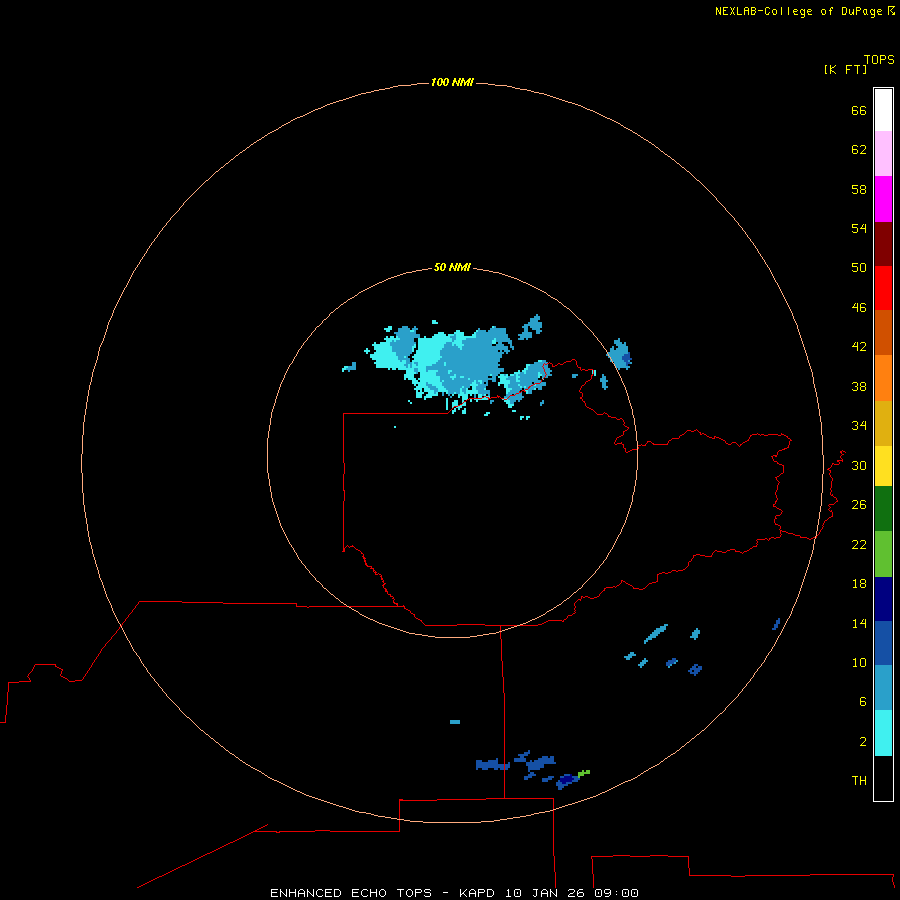Click the 62 legend value
The height and width of the screenshot is (900, 900).
point(859,150)
